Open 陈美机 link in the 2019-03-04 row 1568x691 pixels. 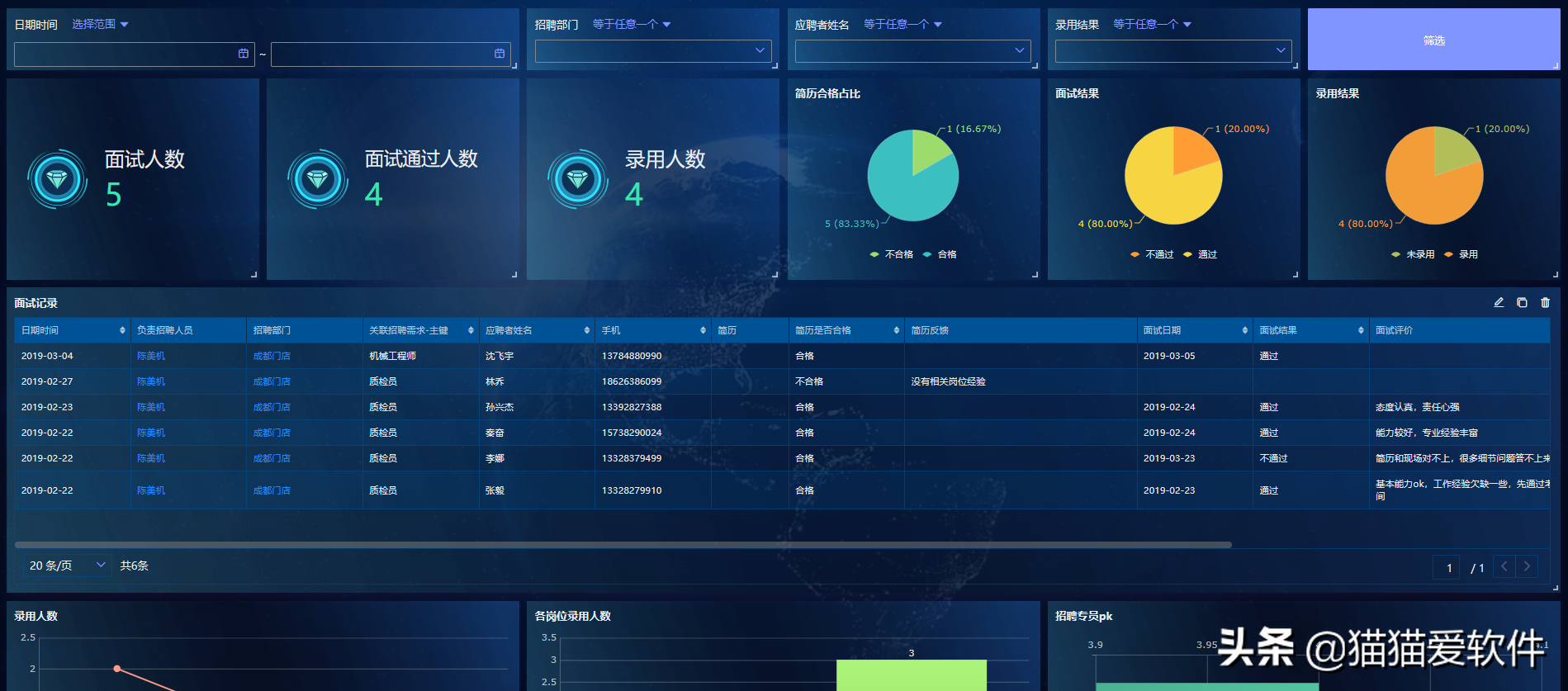pos(151,356)
